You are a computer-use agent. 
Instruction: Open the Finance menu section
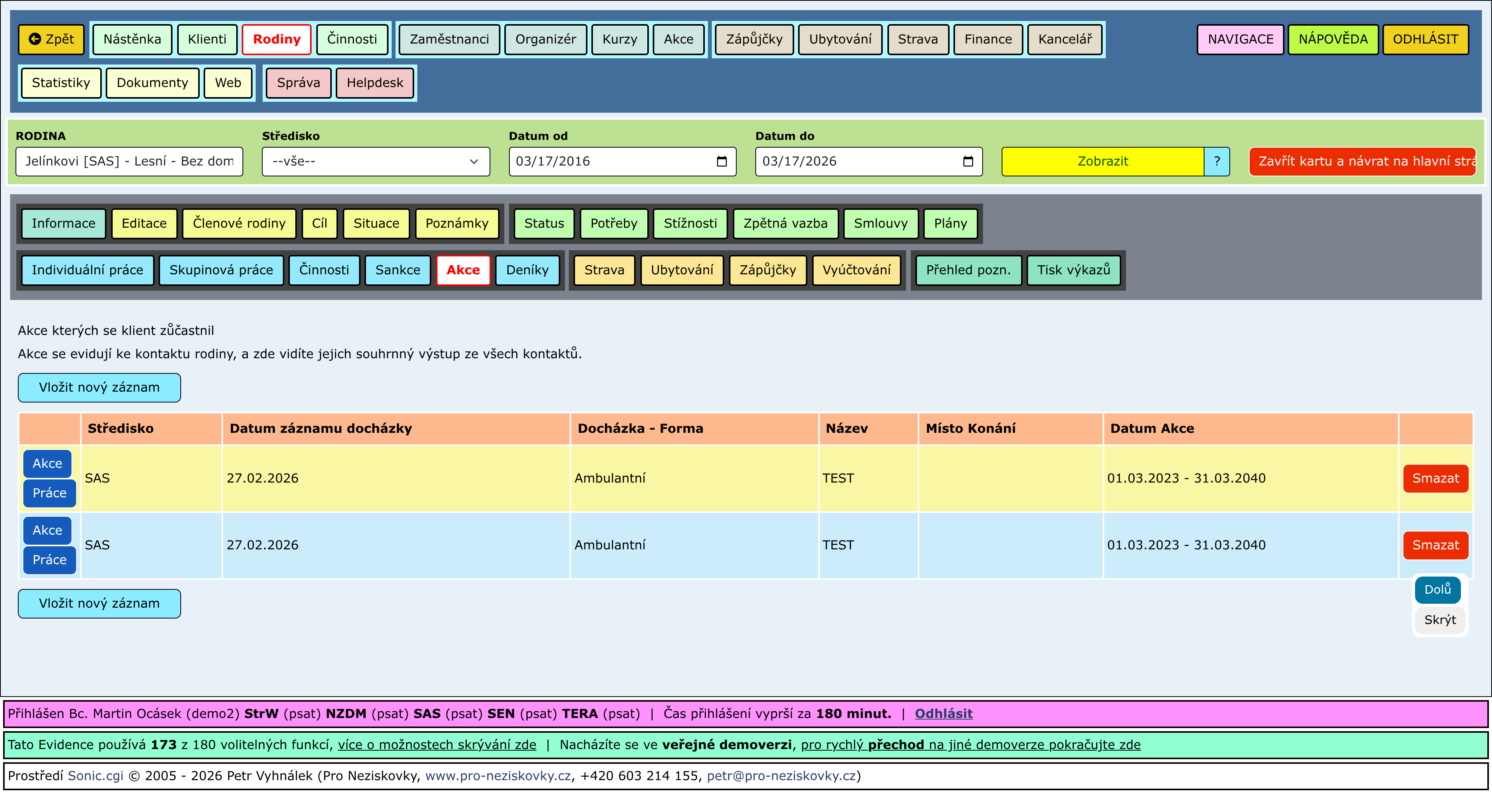click(988, 39)
